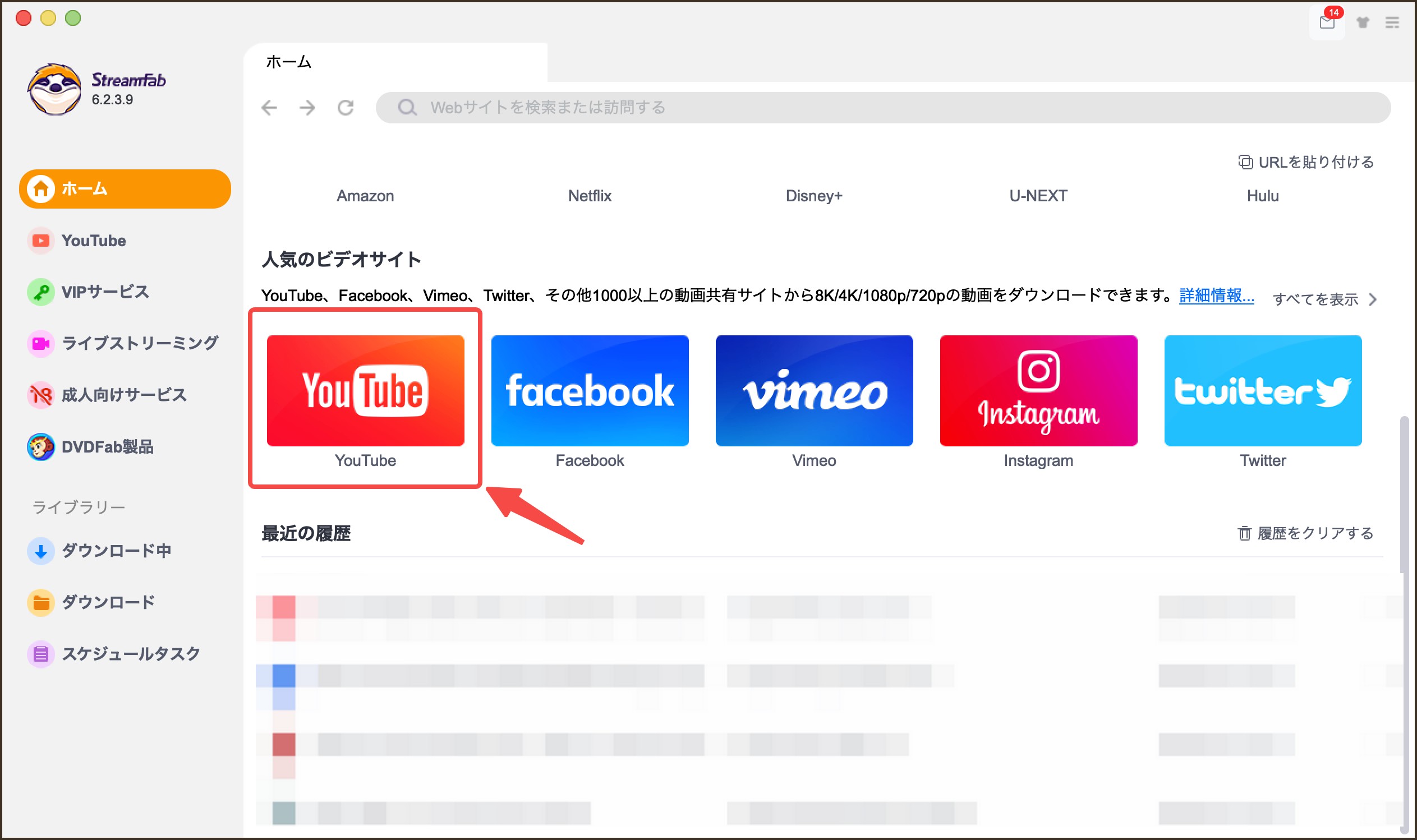Screen dimensions: 1417x840
Task: Open ライブストリーミング in the sidebar
Action: pos(125,343)
